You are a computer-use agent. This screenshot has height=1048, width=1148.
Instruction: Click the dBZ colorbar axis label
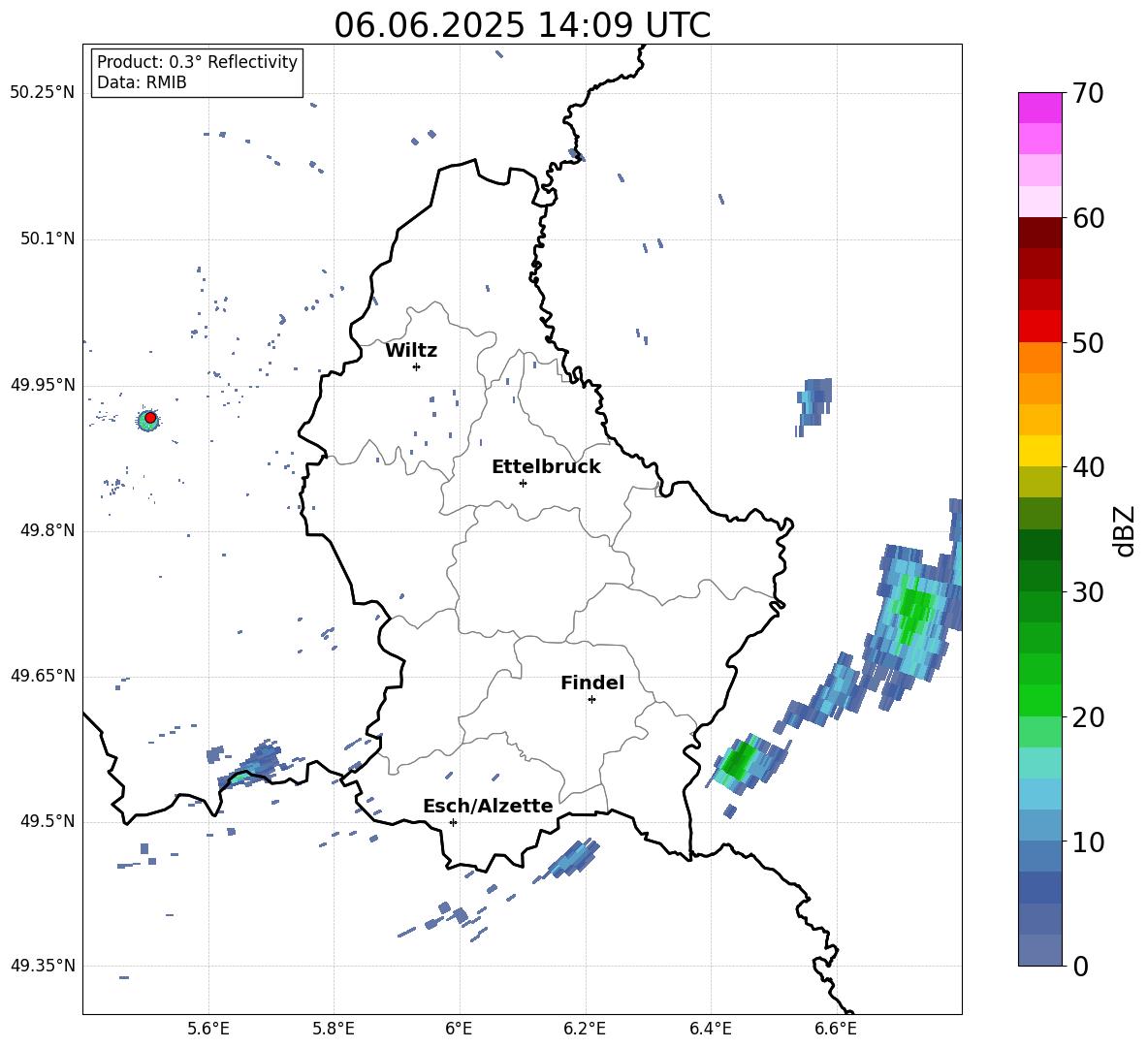point(1124,530)
